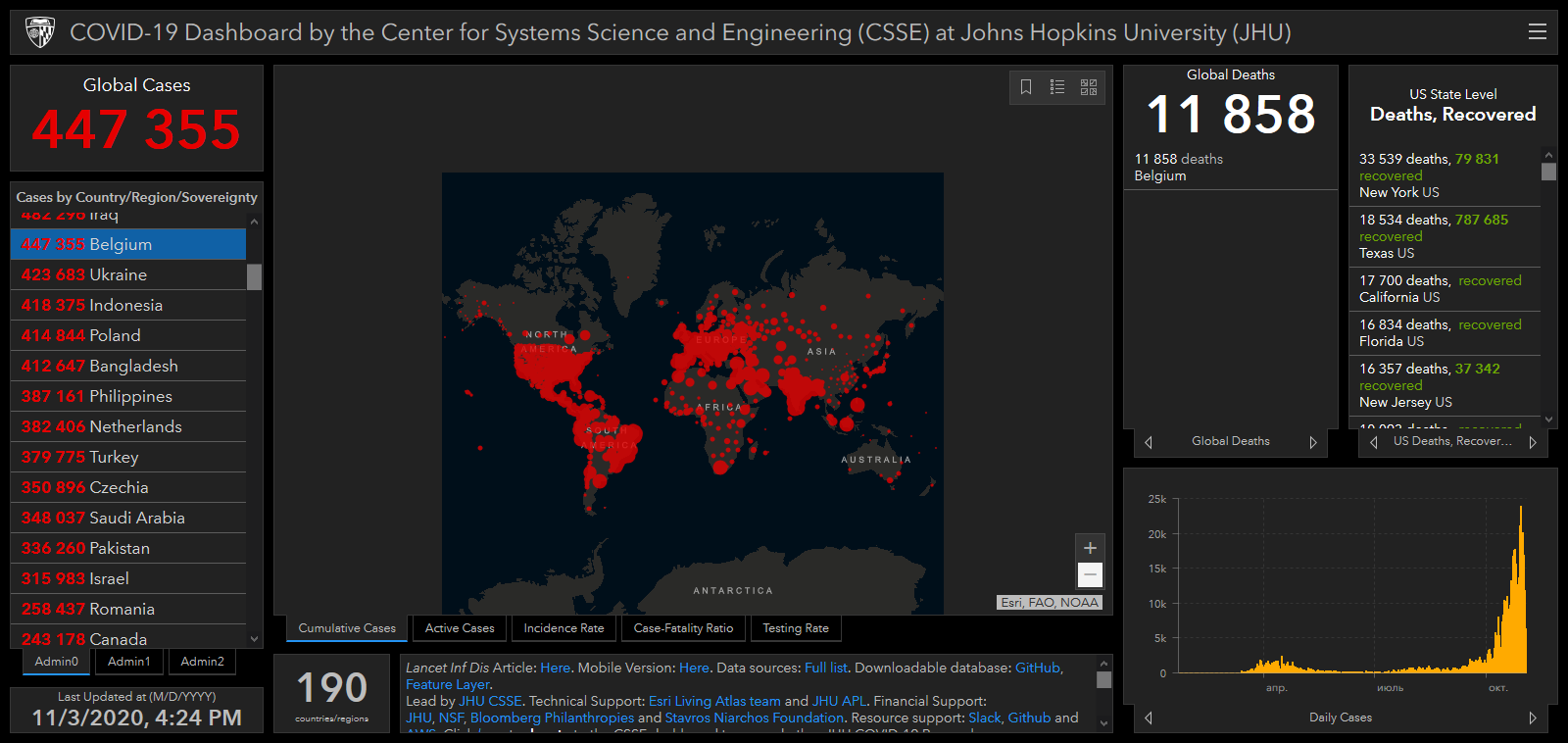The image size is (1568, 743).
Task: Go to previous Global Deaths panel page
Action: [x=1149, y=442]
